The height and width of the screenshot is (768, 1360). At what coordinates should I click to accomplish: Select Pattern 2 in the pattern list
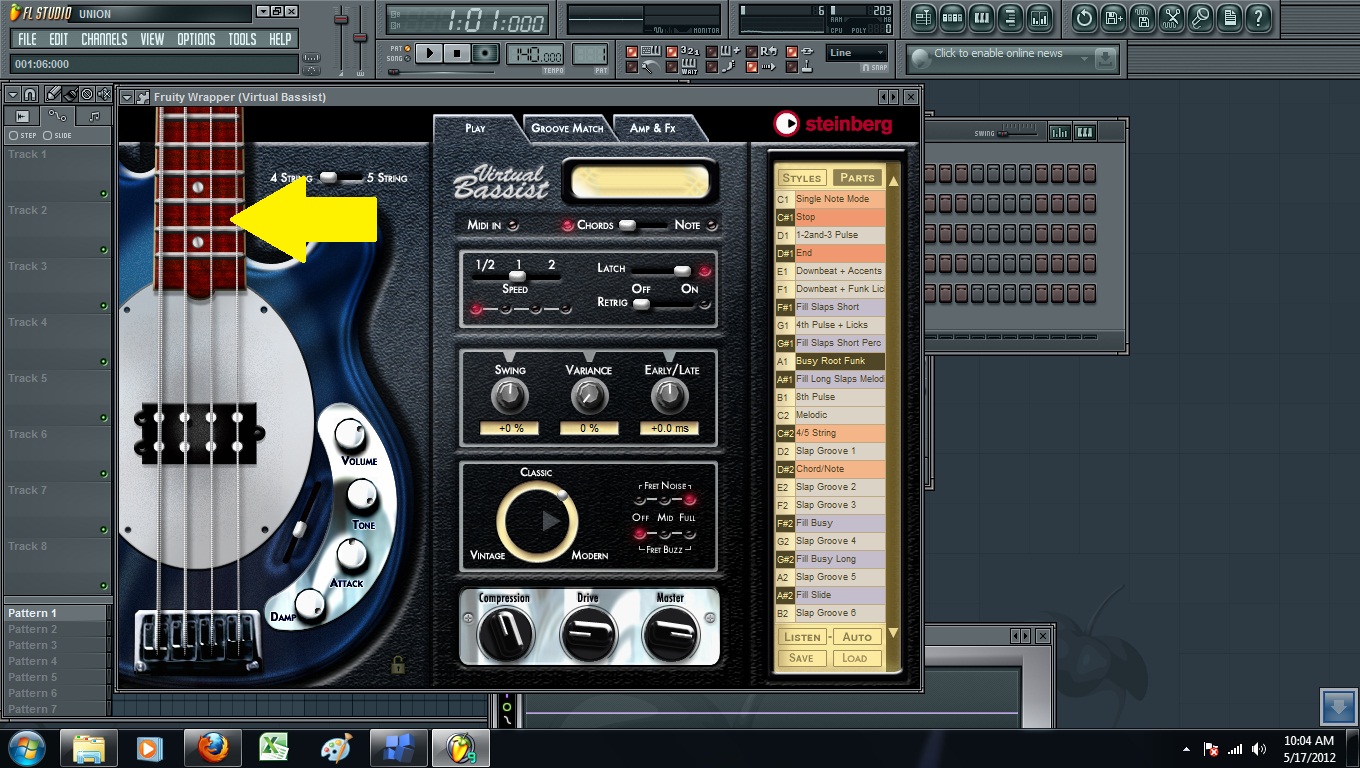coord(57,629)
